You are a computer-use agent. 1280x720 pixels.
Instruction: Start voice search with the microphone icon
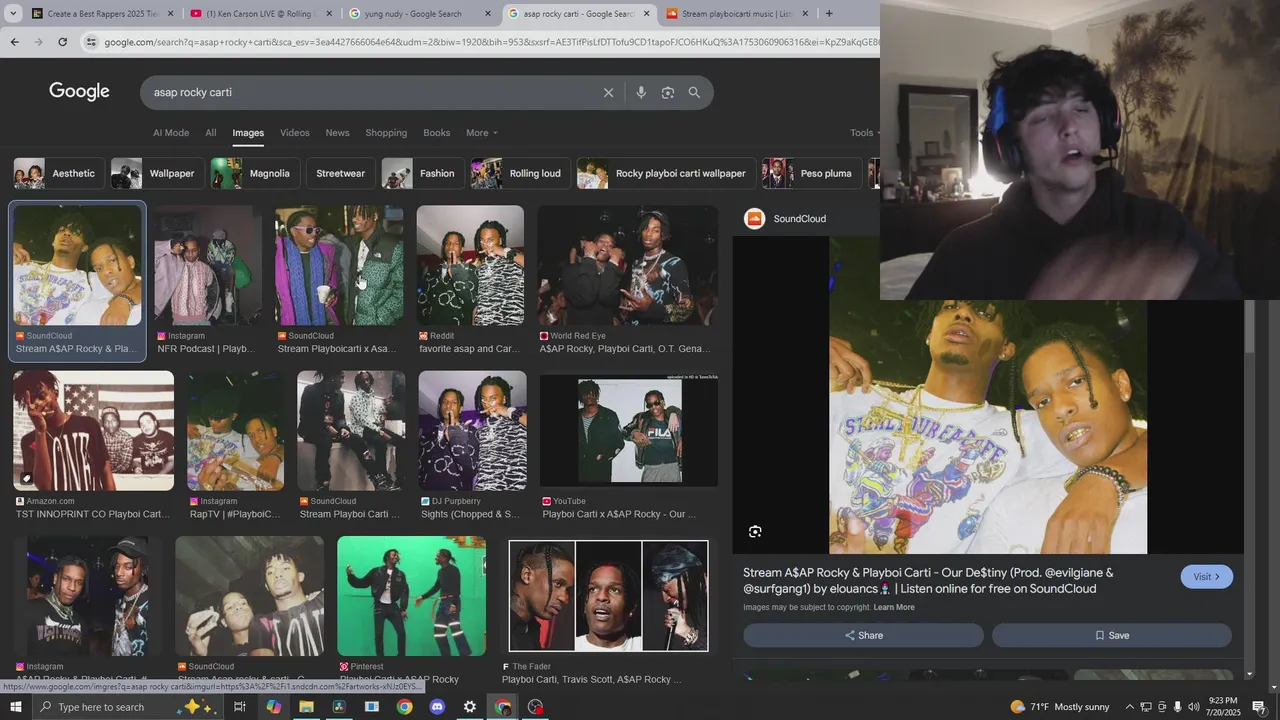click(x=641, y=93)
